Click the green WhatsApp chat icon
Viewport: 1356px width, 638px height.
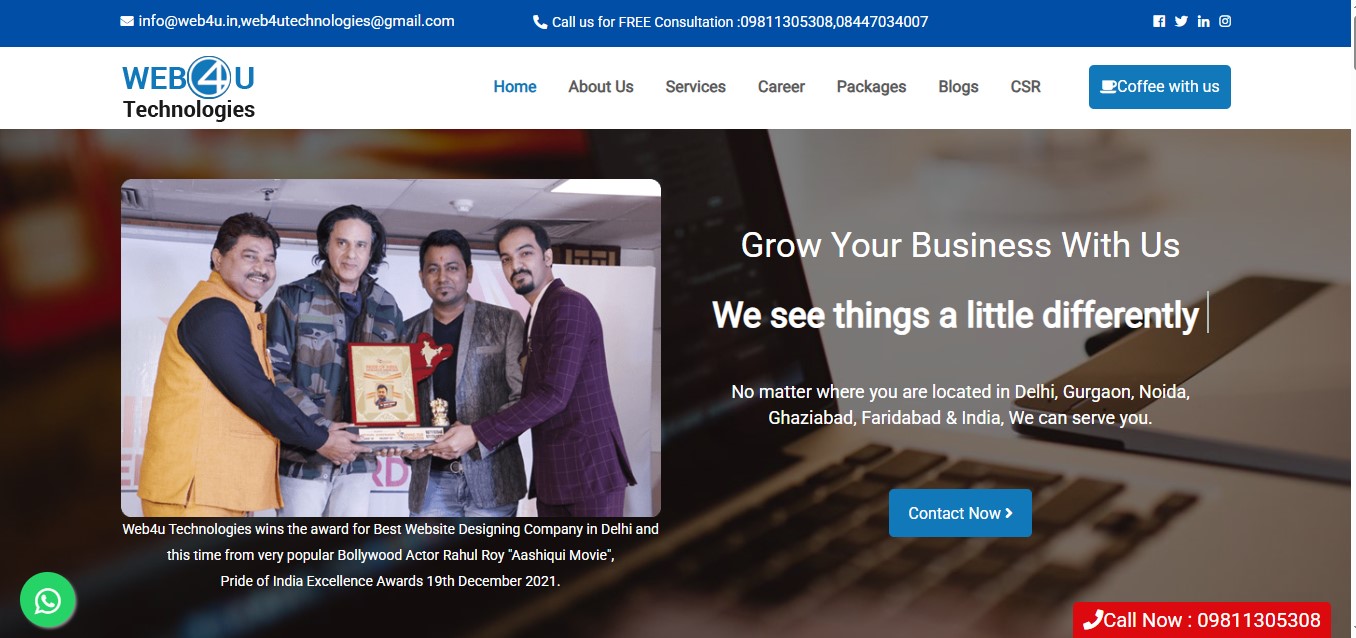[x=48, y=600]
